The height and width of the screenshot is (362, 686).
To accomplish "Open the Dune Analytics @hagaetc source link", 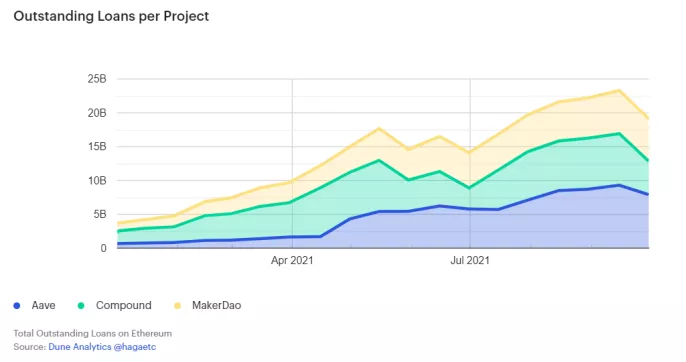I will point(102,347).
